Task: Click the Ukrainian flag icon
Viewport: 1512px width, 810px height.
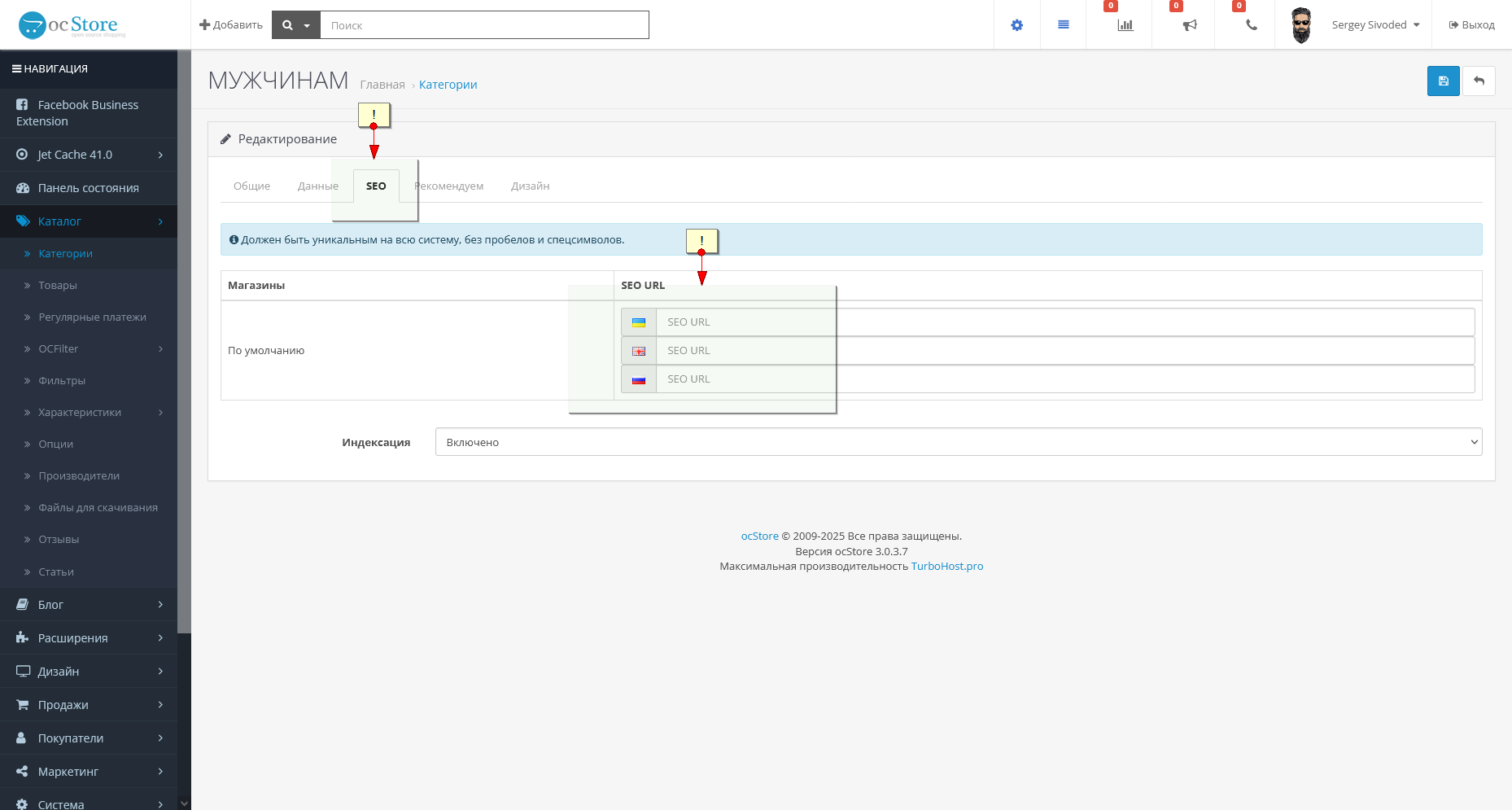Action: [x=639, y=322]
